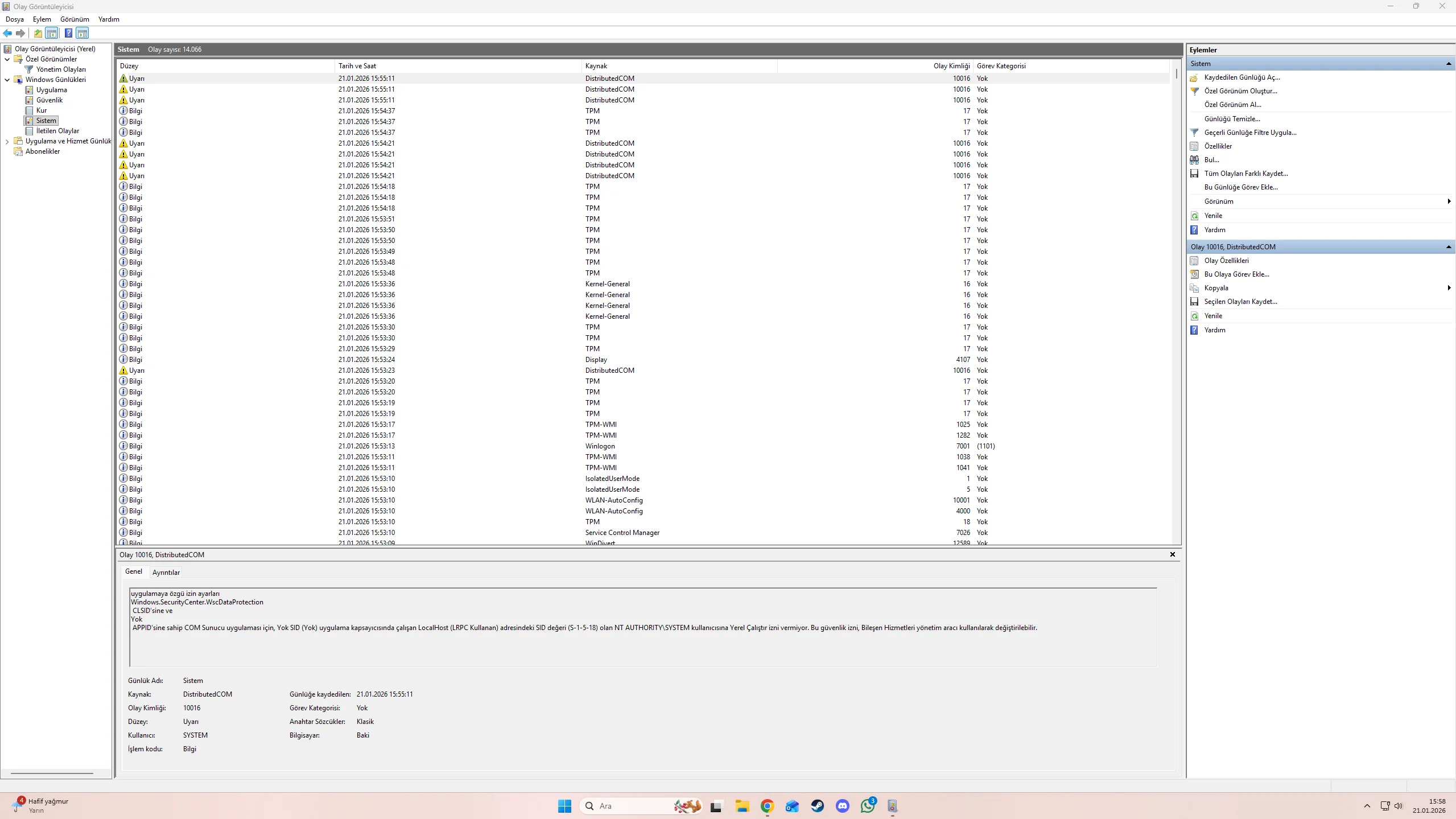Click Günlüğü Temizle... action
The width and height of the screenshot is (1456, 819).
pyautogui.click(x=1232, y=119)
